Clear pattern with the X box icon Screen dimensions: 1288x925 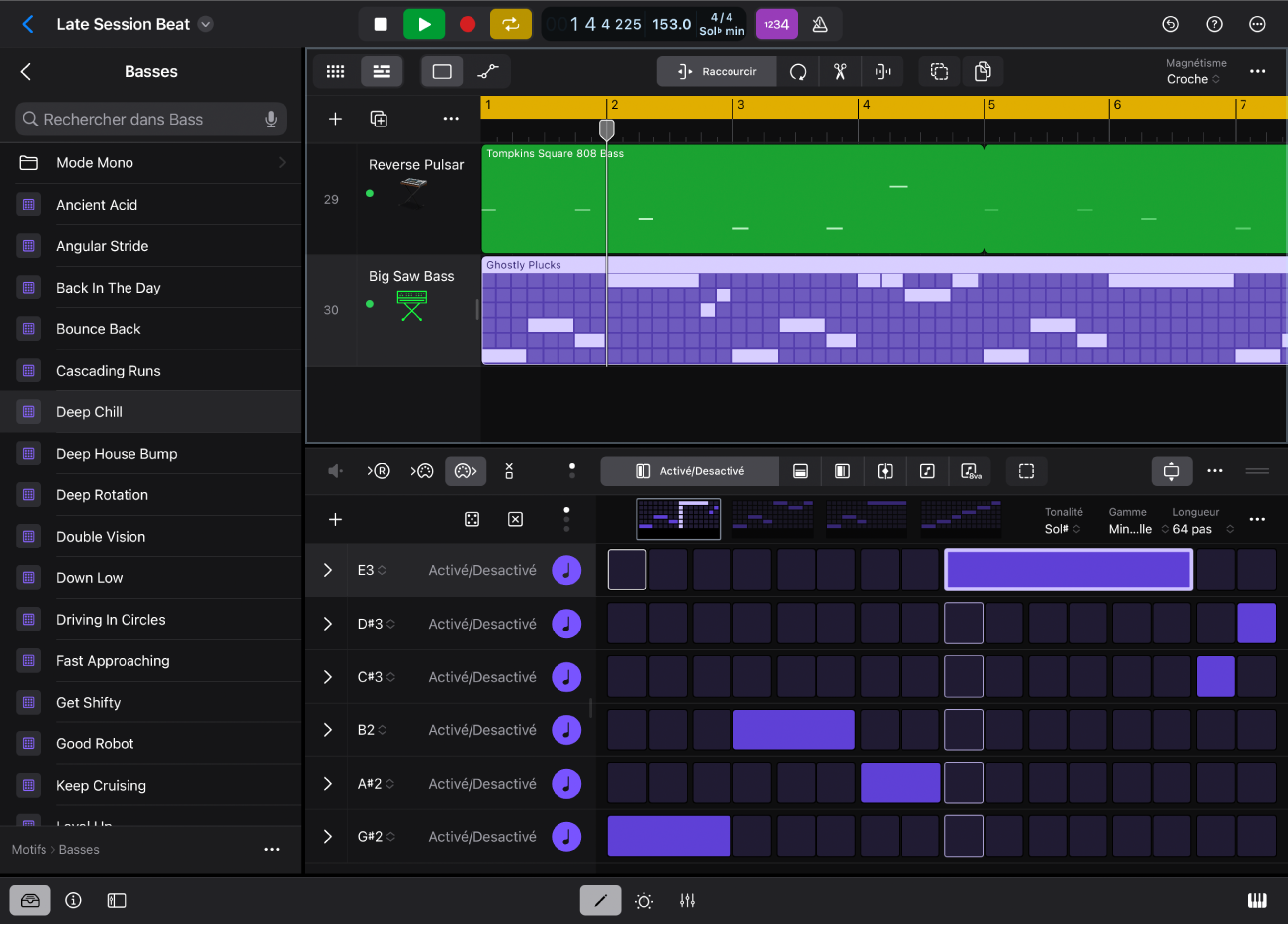point(515,519)
